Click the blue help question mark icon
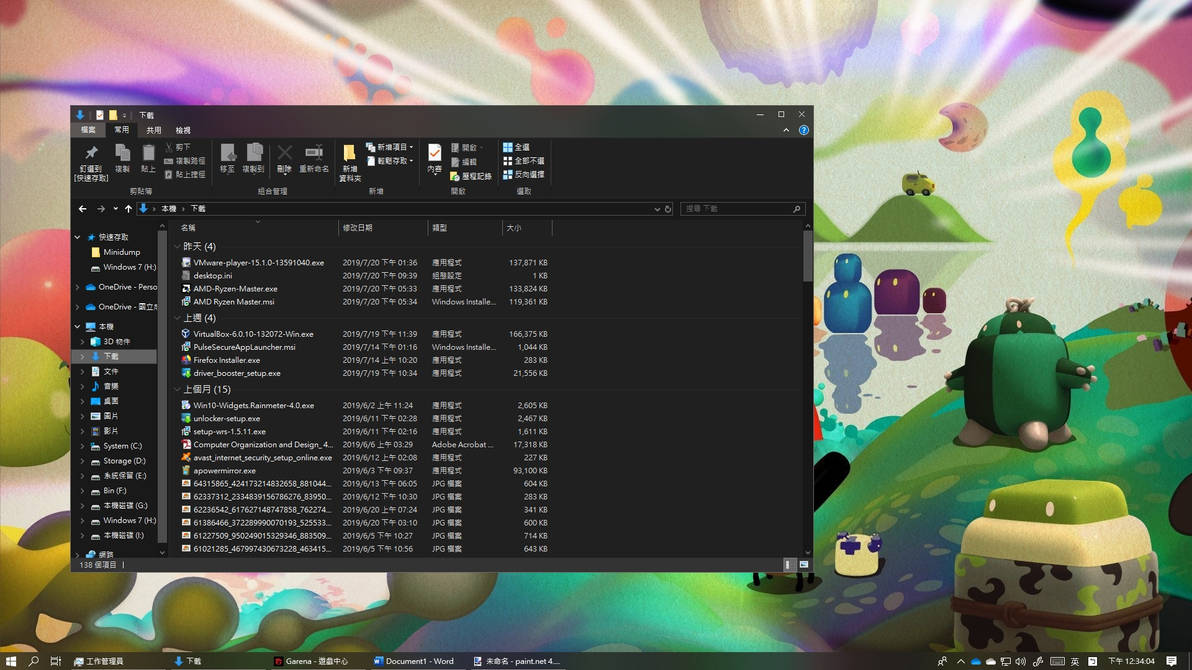The image size is (1192, 670). tap(804, 130)
